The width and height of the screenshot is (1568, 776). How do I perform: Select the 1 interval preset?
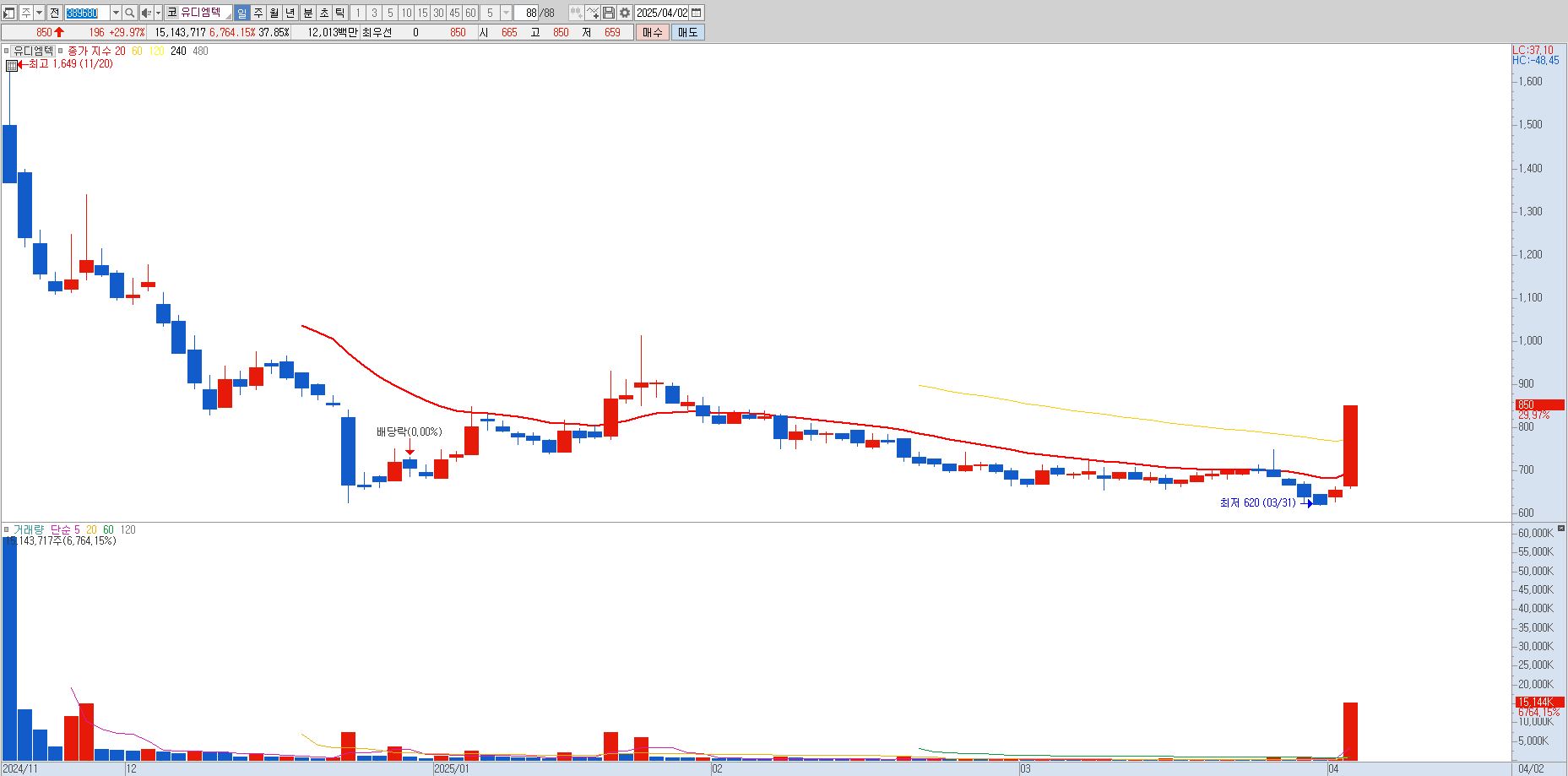357,13
